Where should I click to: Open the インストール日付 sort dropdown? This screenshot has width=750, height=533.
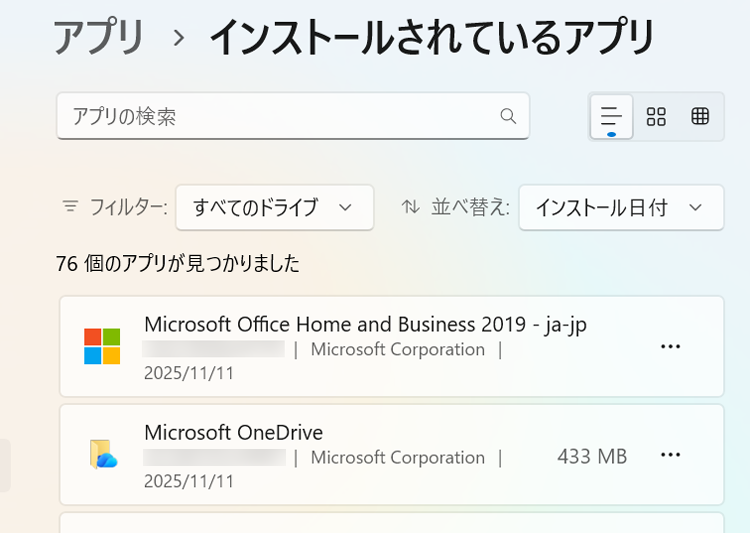(621, 208)
